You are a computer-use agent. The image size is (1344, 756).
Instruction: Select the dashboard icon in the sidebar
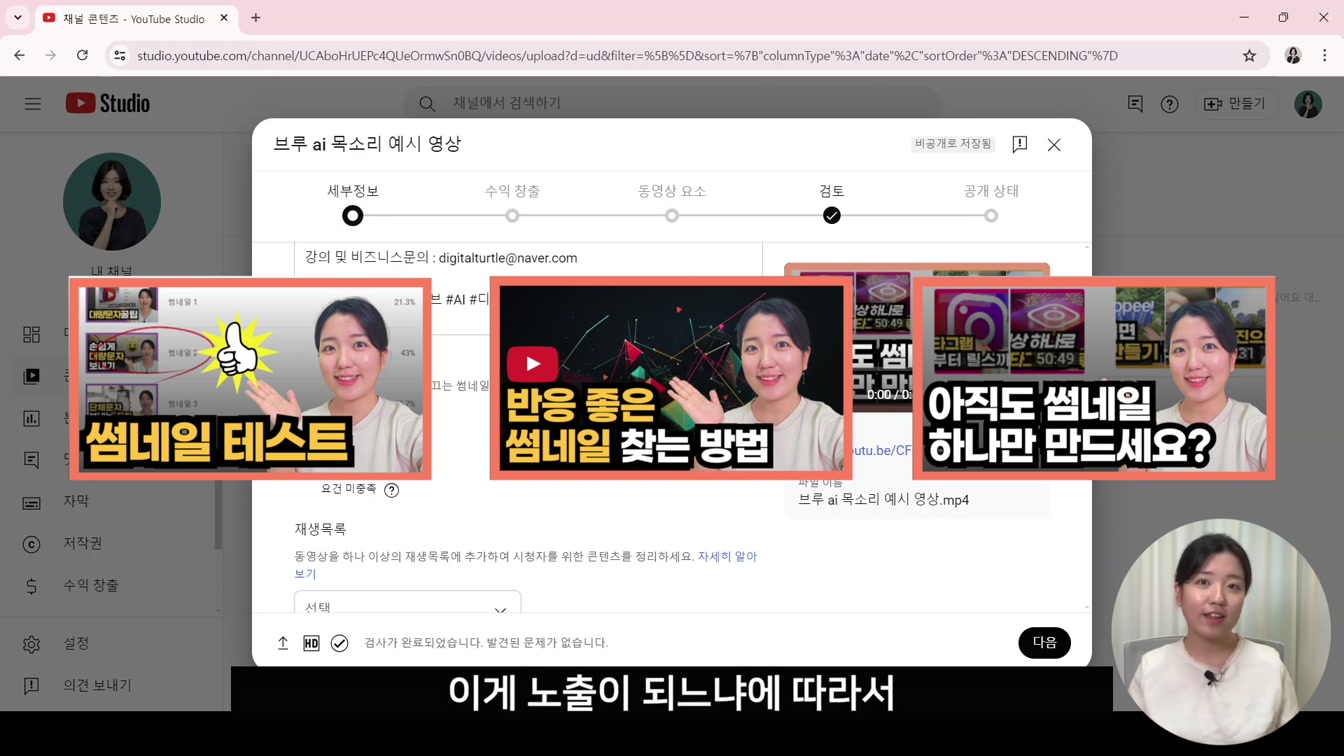pyautogui.click(x=32, y=334)
